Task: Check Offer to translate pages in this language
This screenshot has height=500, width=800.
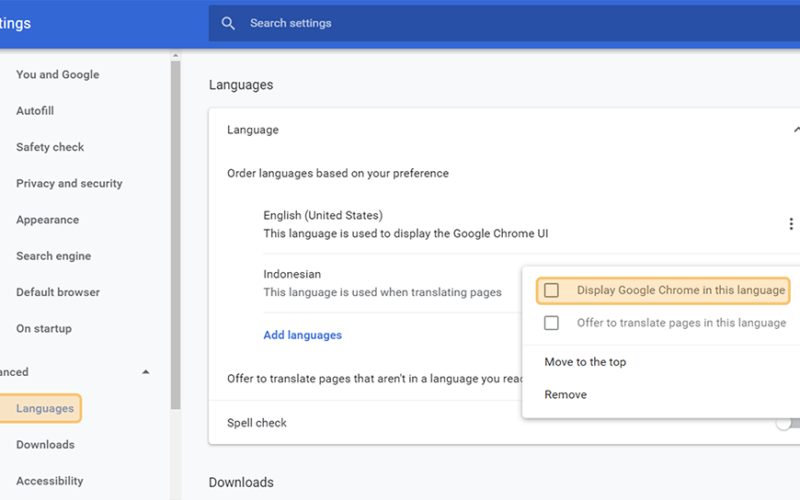Action: tap(551, 323)
